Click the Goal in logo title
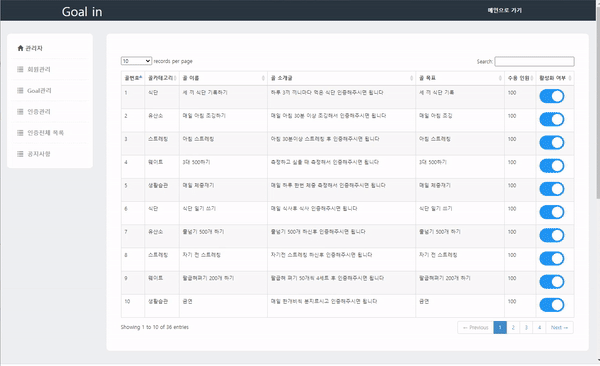This screenshot has width=600, height=366. pos(82,12)
